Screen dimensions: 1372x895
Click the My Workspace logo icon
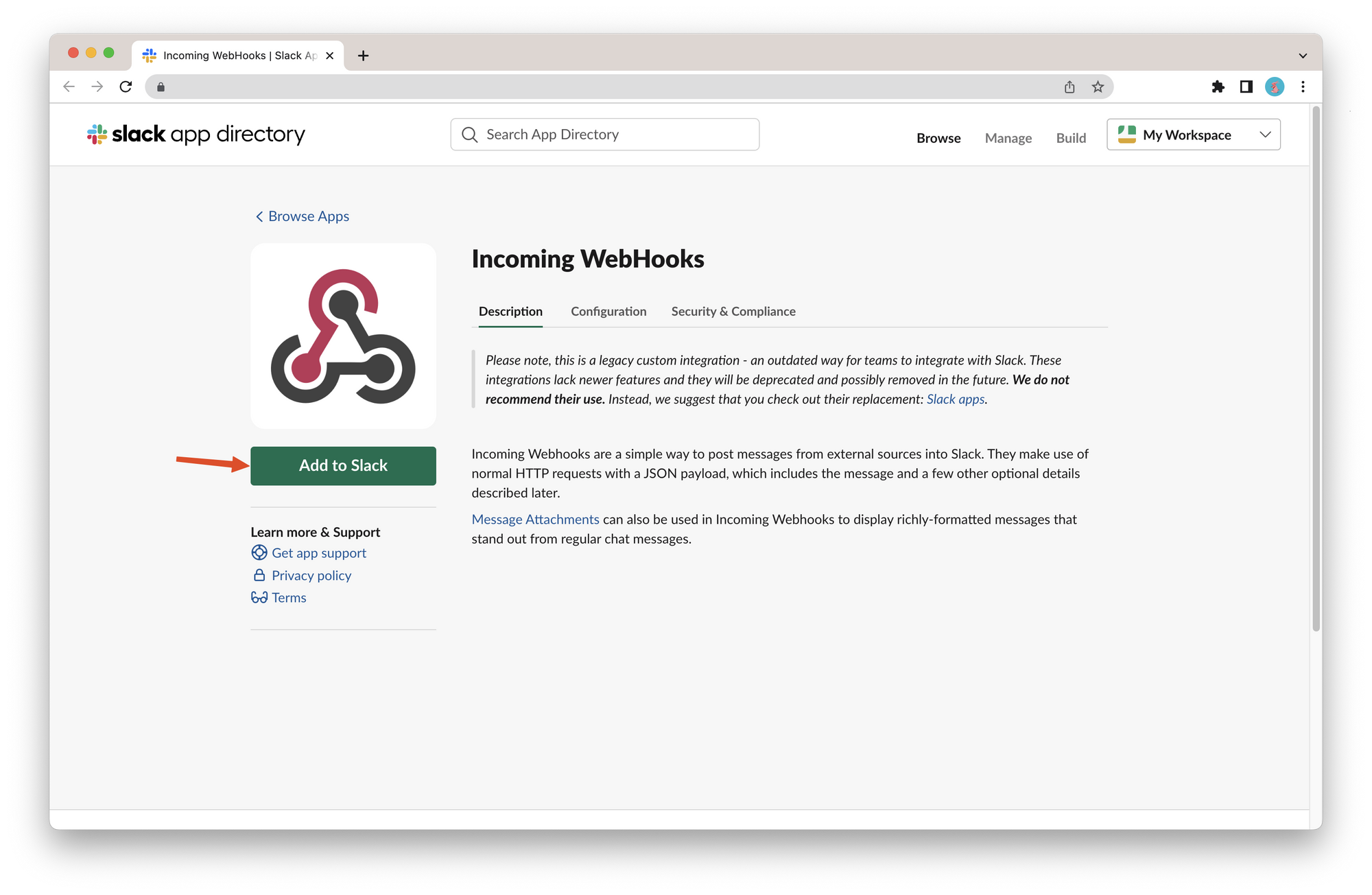(x=1126, y=135)
